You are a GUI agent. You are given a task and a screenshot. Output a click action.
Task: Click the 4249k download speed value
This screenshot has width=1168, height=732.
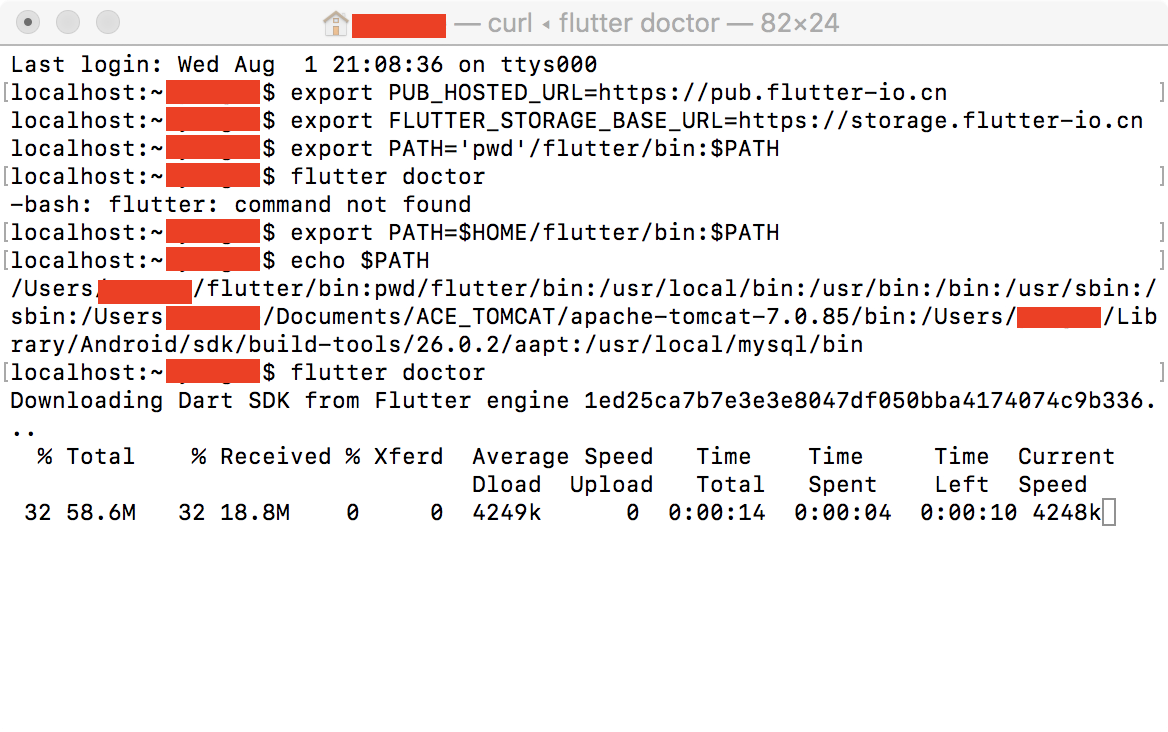tap(507, 512)
